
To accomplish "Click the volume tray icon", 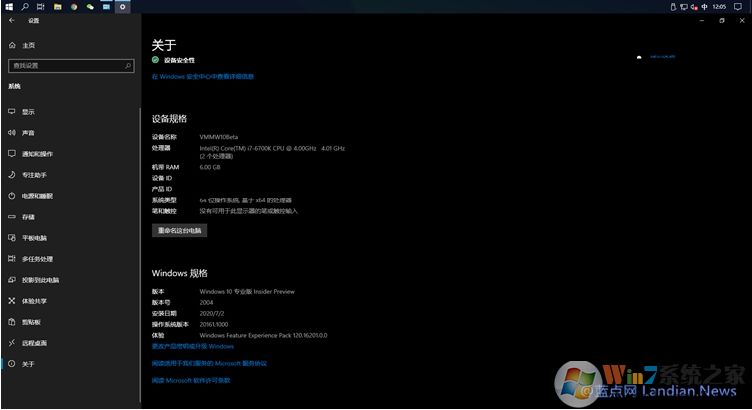I will pyautogui.click(x=694, y=7).
